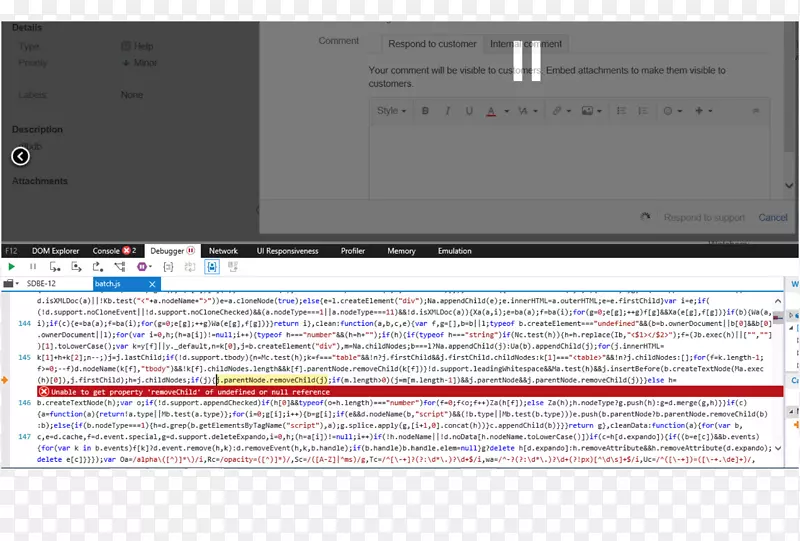
Task: Toggle the Underline formatting button
Action: coord(468,111)
